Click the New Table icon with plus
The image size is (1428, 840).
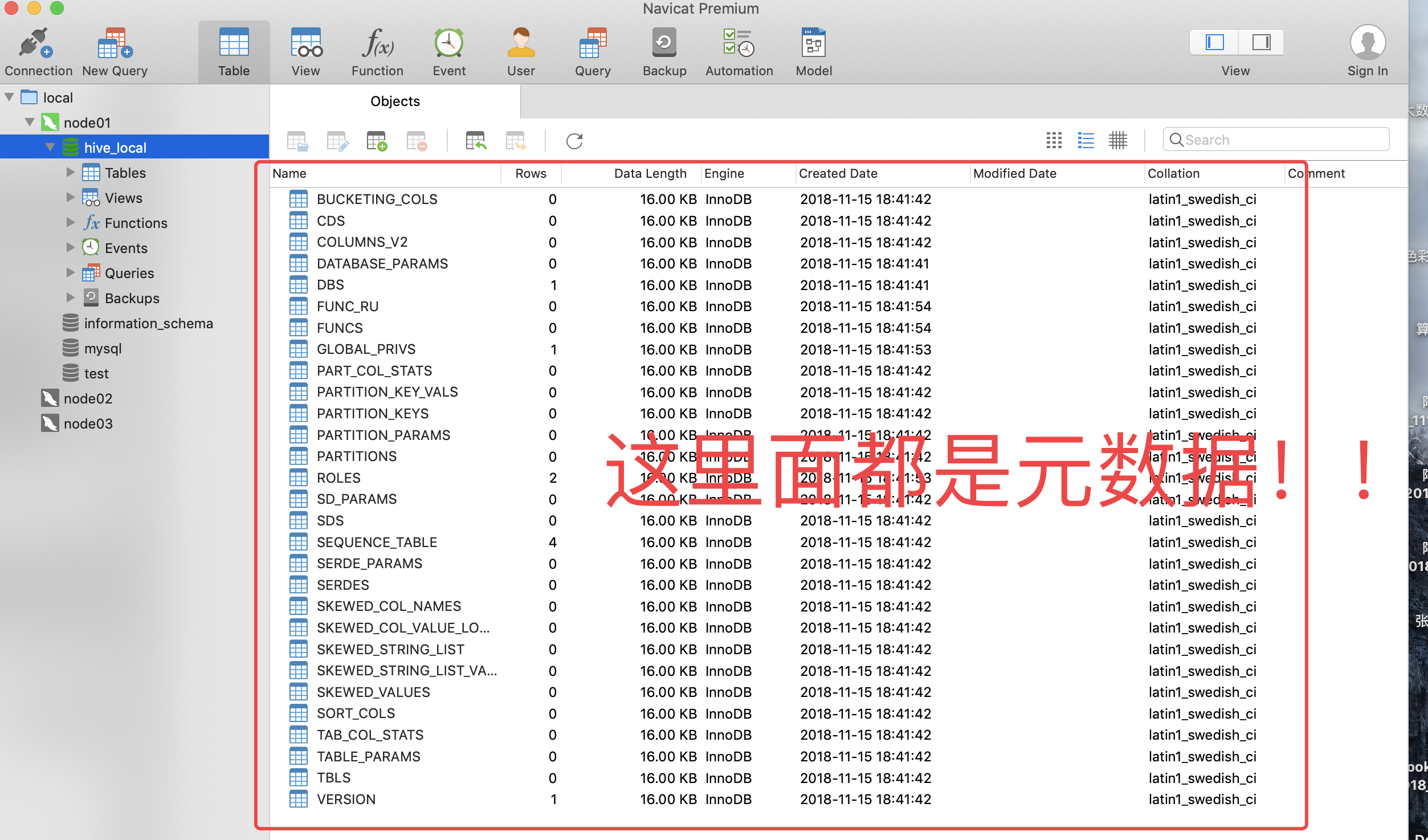click(x=376, y=141)
